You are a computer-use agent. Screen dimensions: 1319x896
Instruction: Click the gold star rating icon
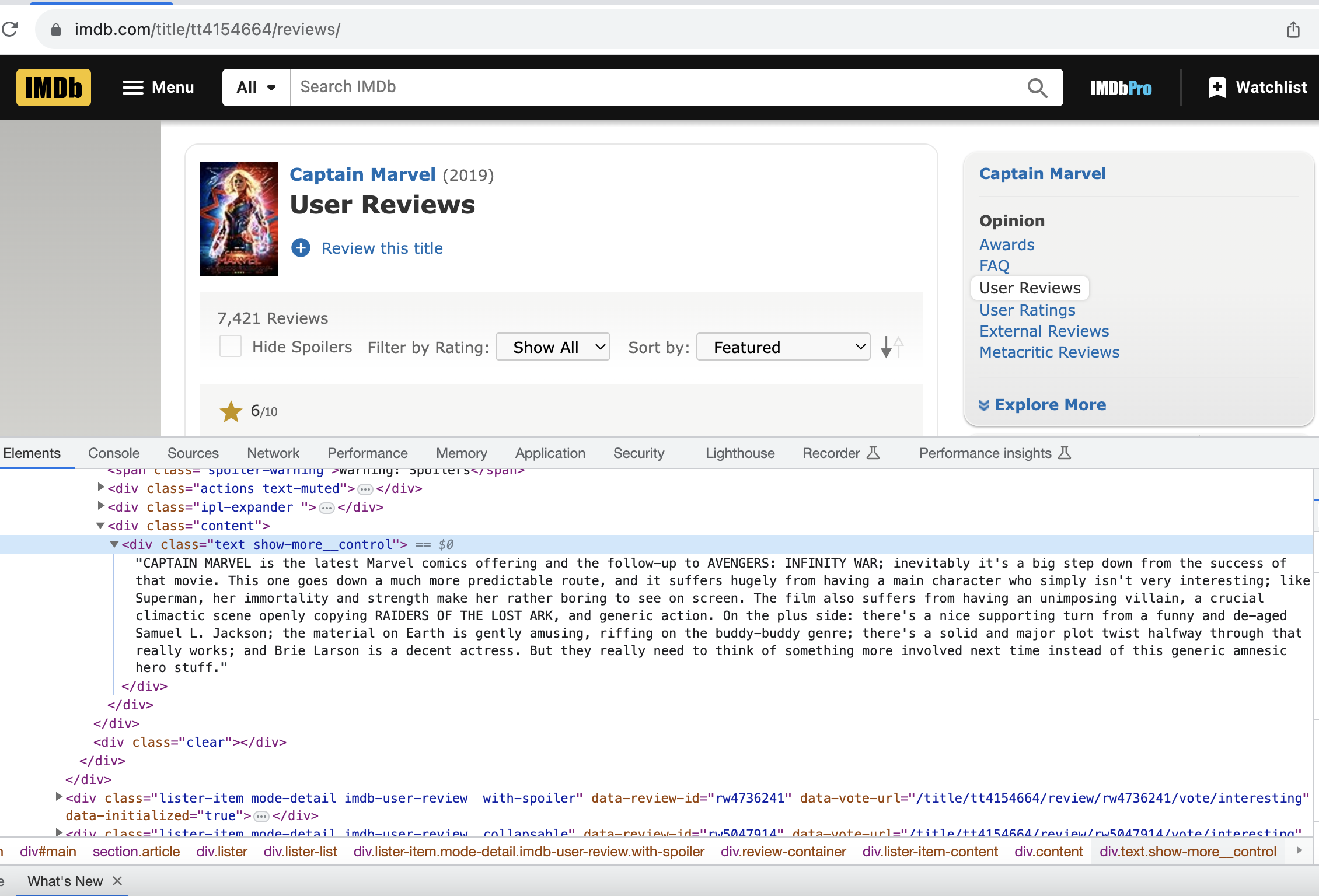(x=231, y=411)
